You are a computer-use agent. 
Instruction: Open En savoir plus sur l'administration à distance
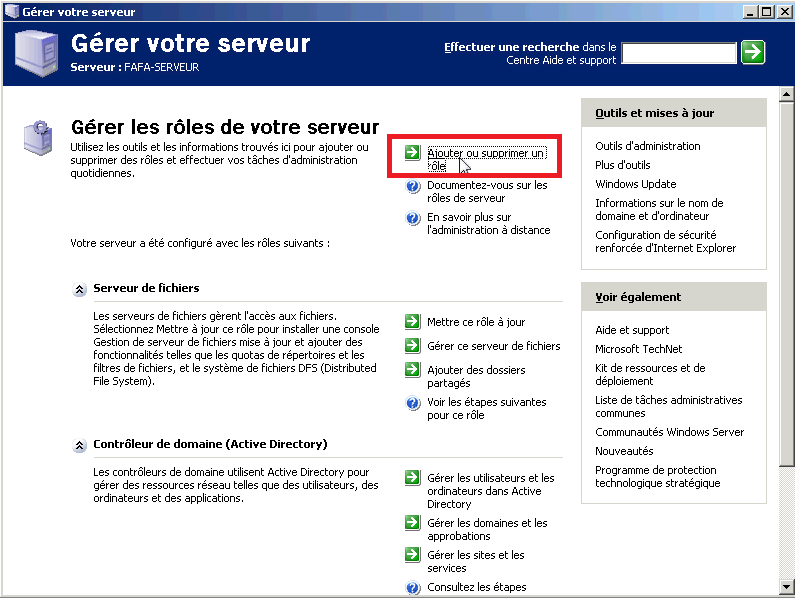tap(489, 223)
